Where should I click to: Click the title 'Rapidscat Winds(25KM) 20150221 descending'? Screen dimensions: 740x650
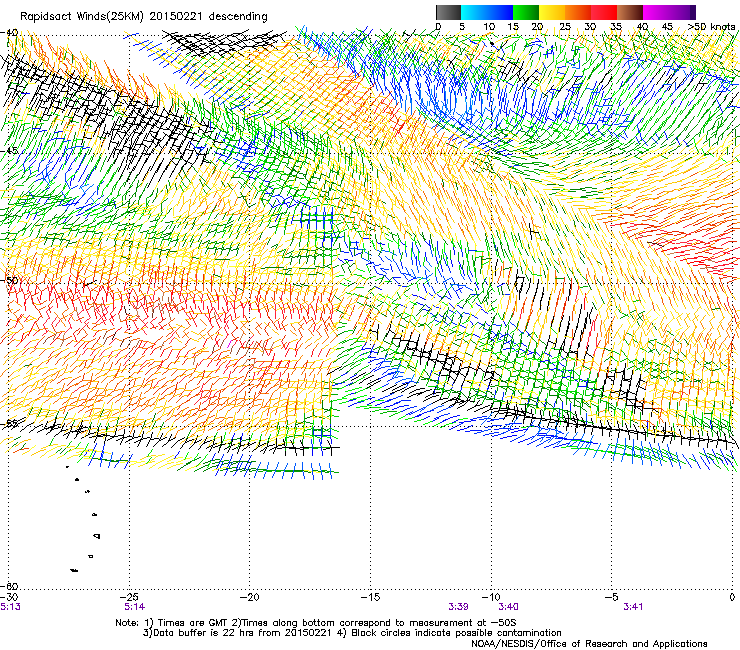[143, 17]
